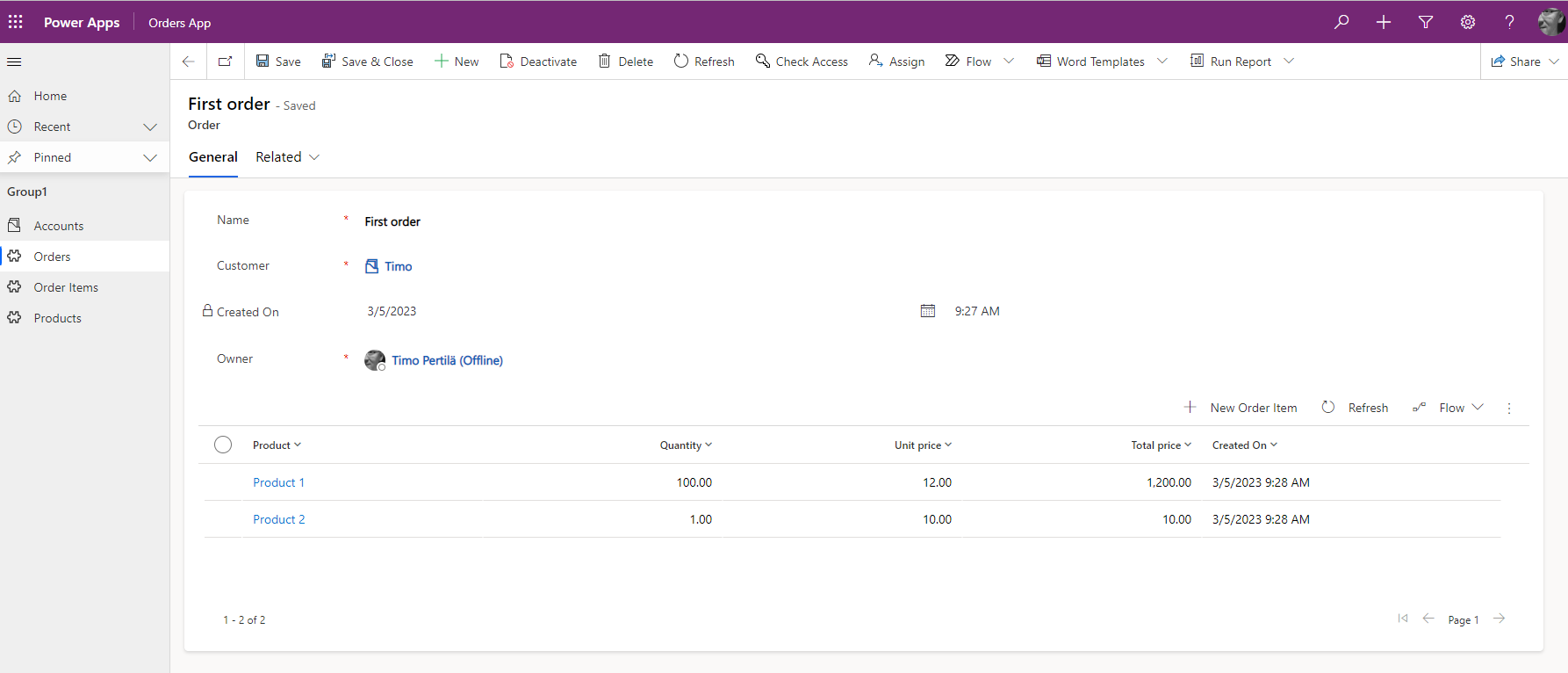Click the Name field First order
This screenshot has width=1568, height=673.
coord(392,221)
